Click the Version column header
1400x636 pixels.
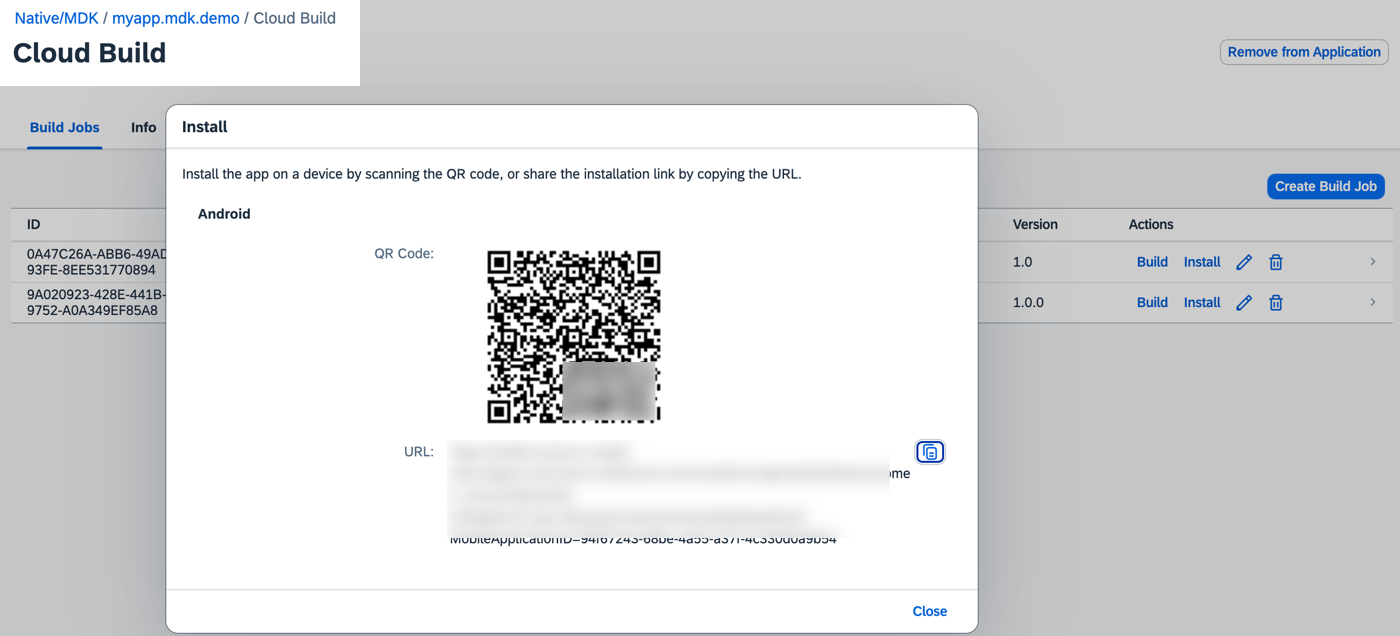[1035, 224]
